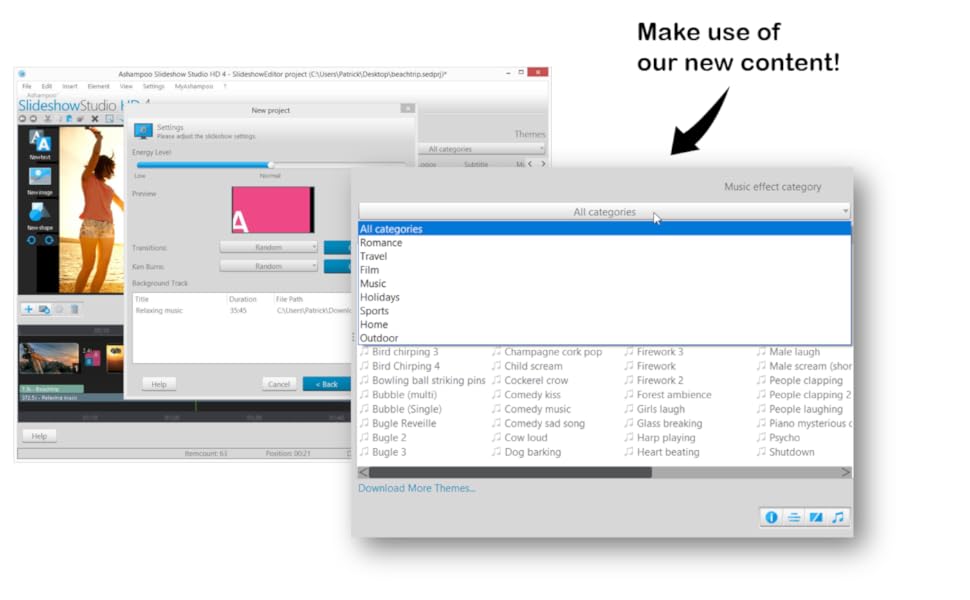Open the Settings menu in the menu bar
The width and height of the screenshot is (970, 600).
click(153, 87)
